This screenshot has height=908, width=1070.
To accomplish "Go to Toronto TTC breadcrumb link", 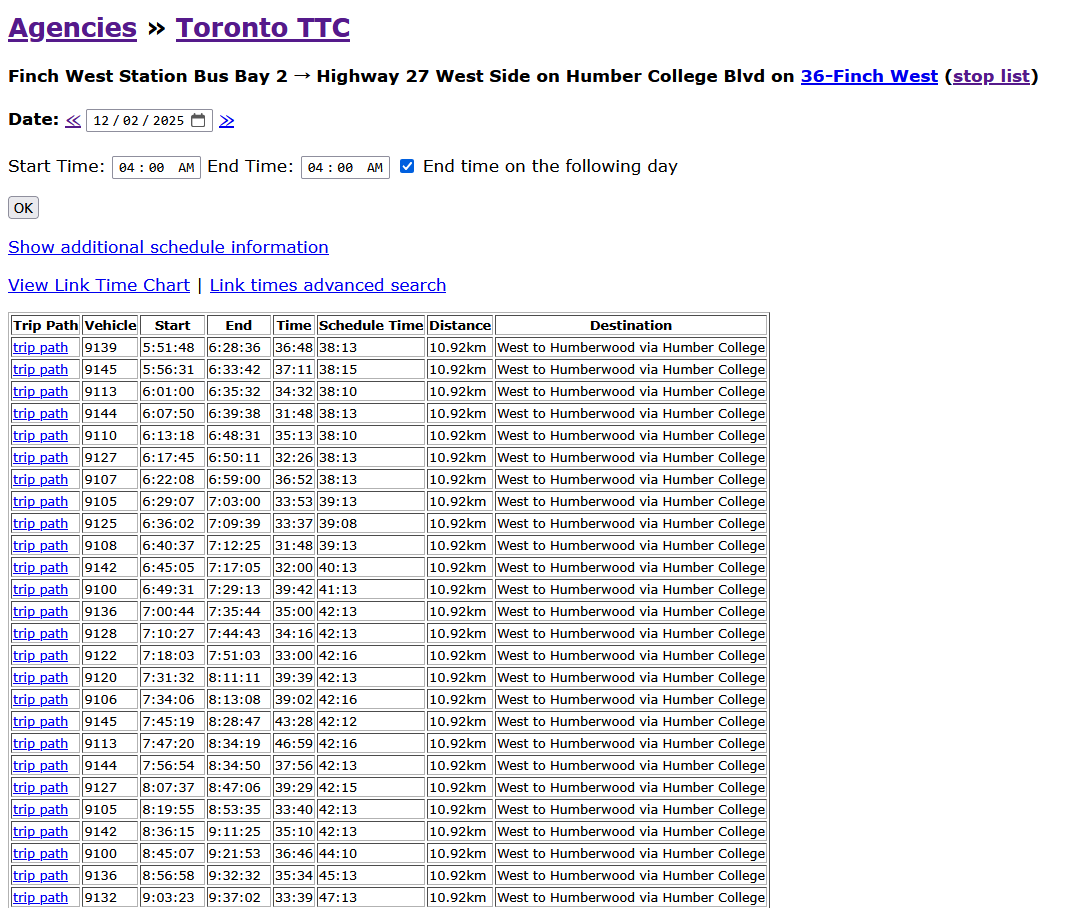I will click(x=263, y=28).
